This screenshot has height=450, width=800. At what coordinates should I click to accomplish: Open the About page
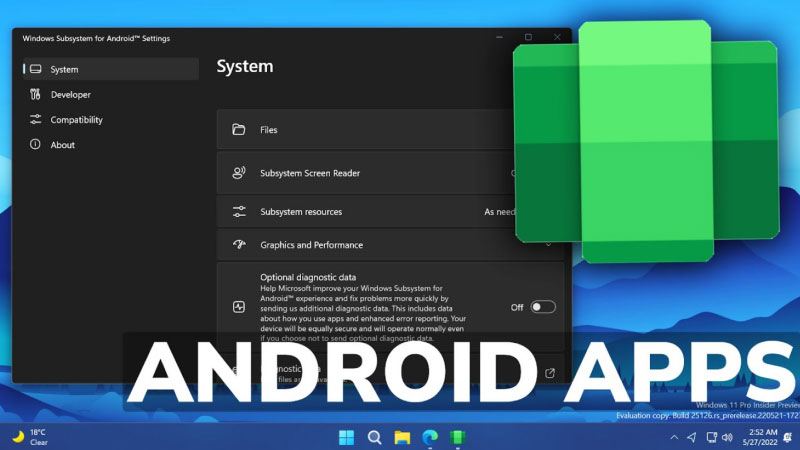pyautogui.click(x=111, y=145)
